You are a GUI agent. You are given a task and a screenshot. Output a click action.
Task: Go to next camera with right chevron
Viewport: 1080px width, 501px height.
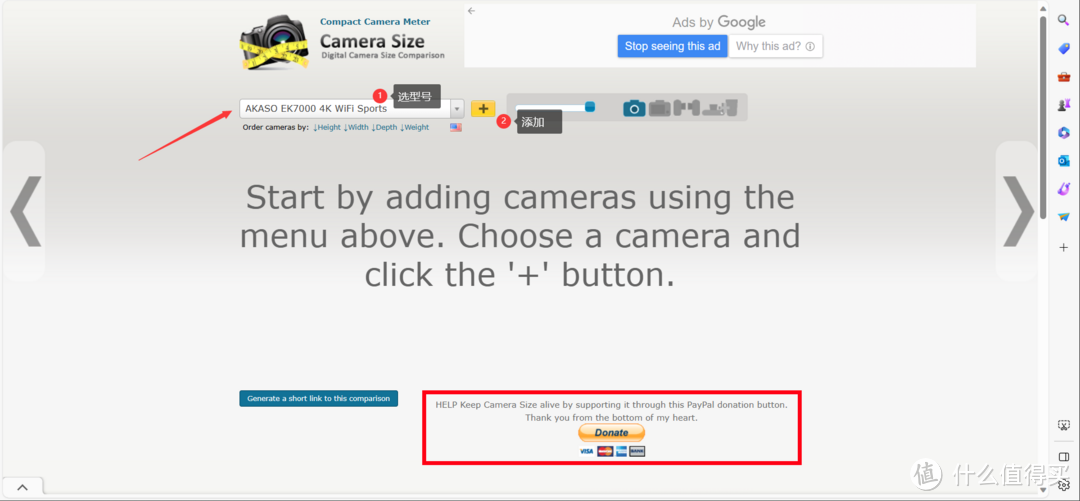(x=1017, y=211)
